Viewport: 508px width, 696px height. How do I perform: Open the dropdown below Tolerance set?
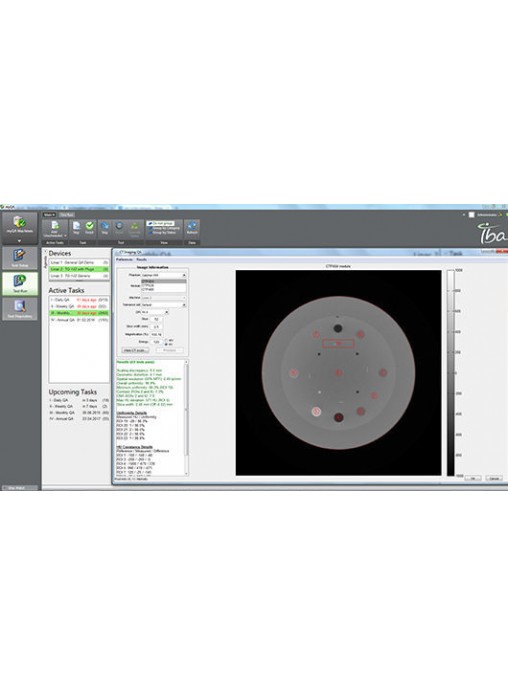(155, 312)
